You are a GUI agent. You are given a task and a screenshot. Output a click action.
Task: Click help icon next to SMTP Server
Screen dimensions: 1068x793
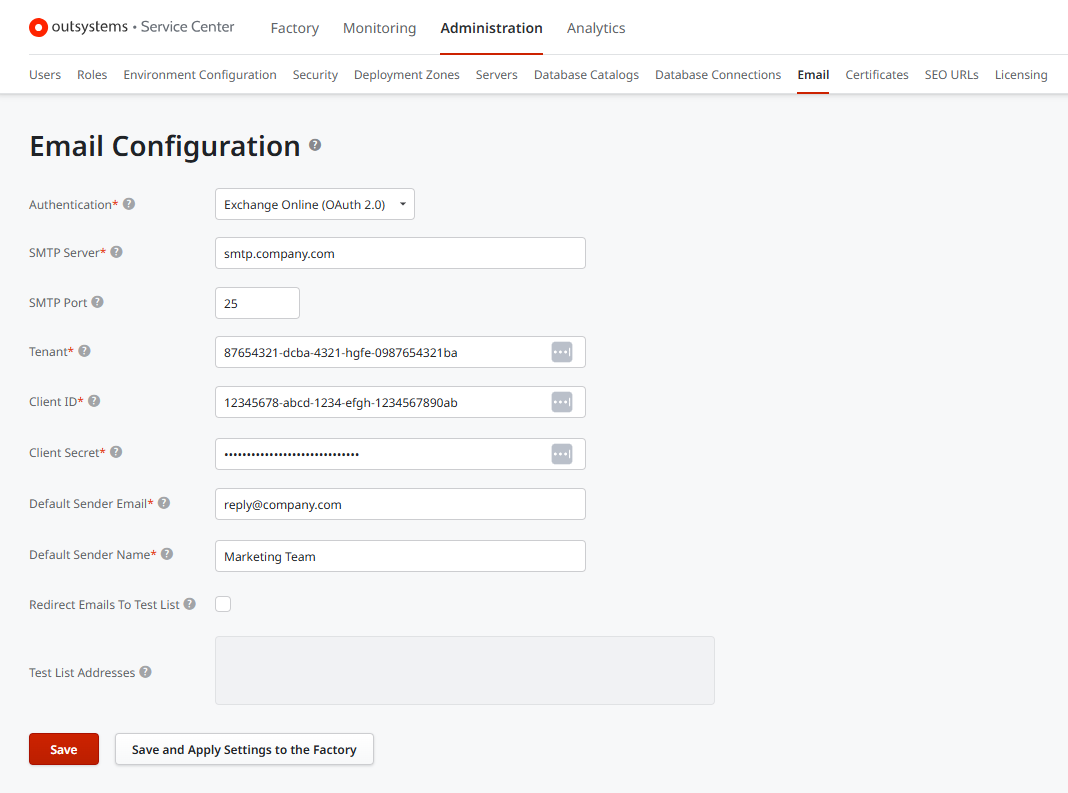pyautogui.click(x=116, y=252)
